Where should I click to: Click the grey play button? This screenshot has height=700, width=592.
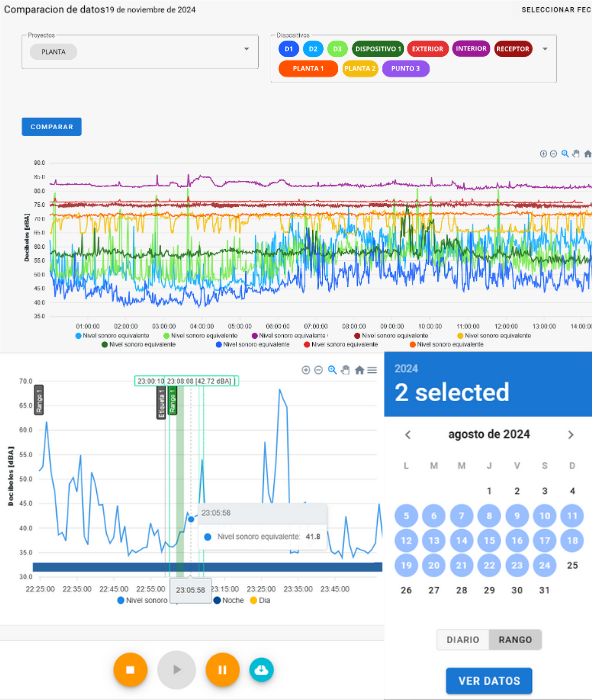click(177, 670)
